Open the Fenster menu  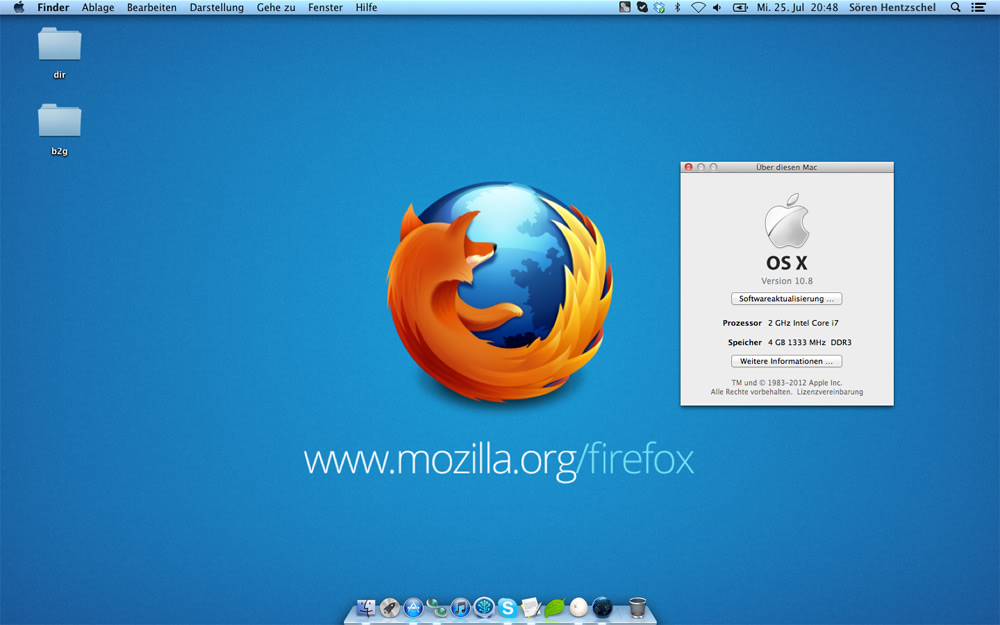(325, 8)
